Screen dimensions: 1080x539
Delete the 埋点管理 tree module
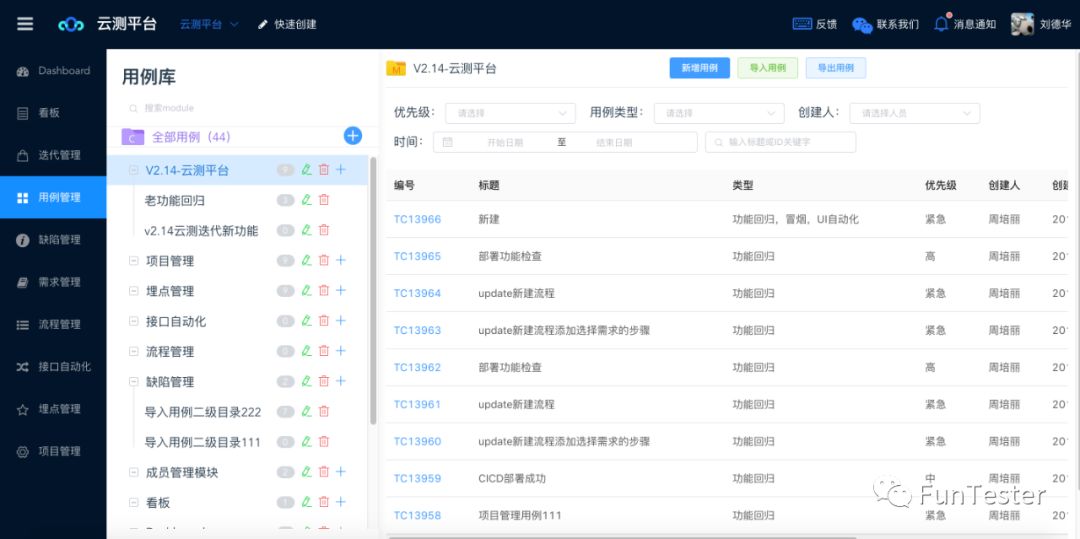(x=324, y=291)
